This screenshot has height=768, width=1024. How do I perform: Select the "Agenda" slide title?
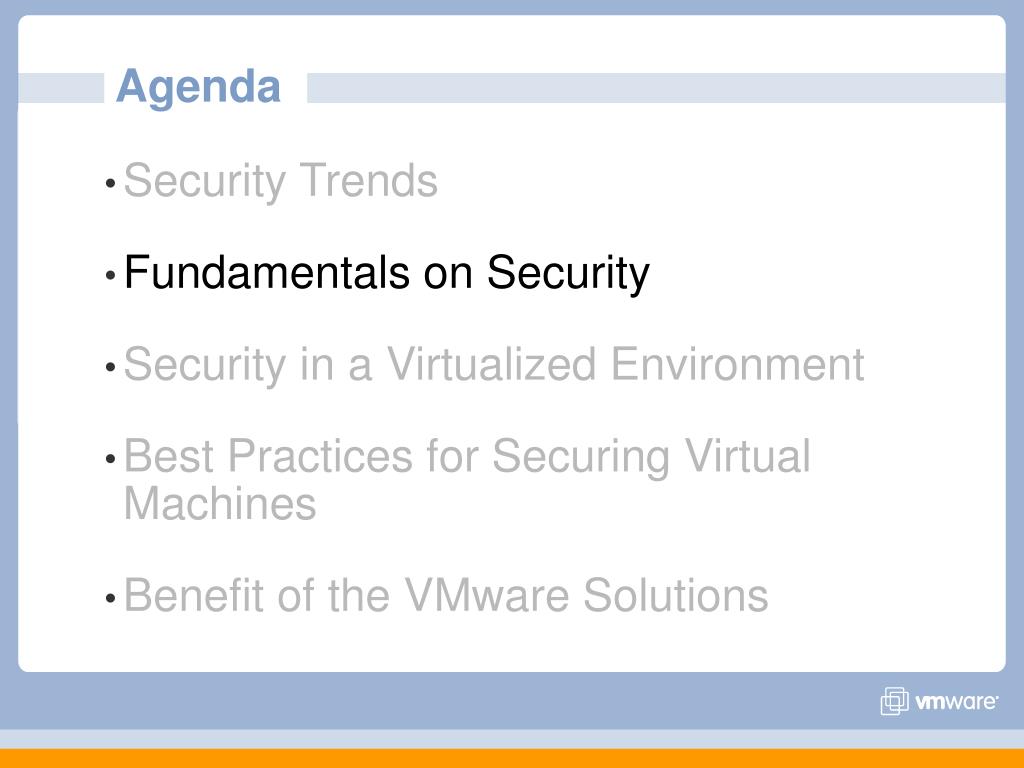click(x=199, y=88)
